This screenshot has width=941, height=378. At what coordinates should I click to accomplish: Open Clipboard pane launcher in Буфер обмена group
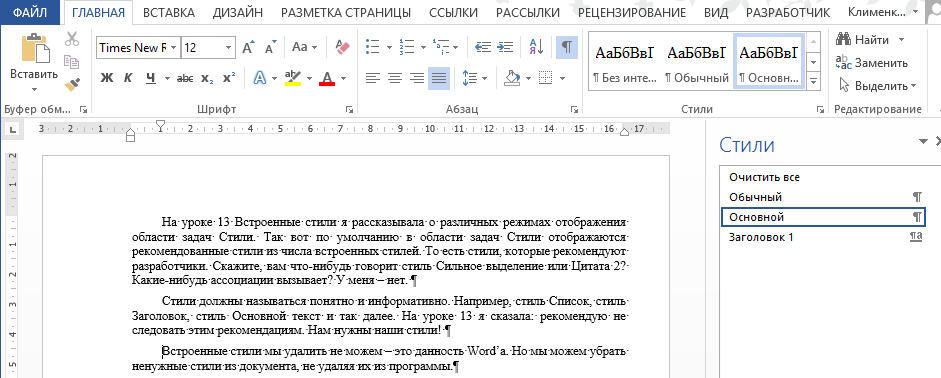83,110
